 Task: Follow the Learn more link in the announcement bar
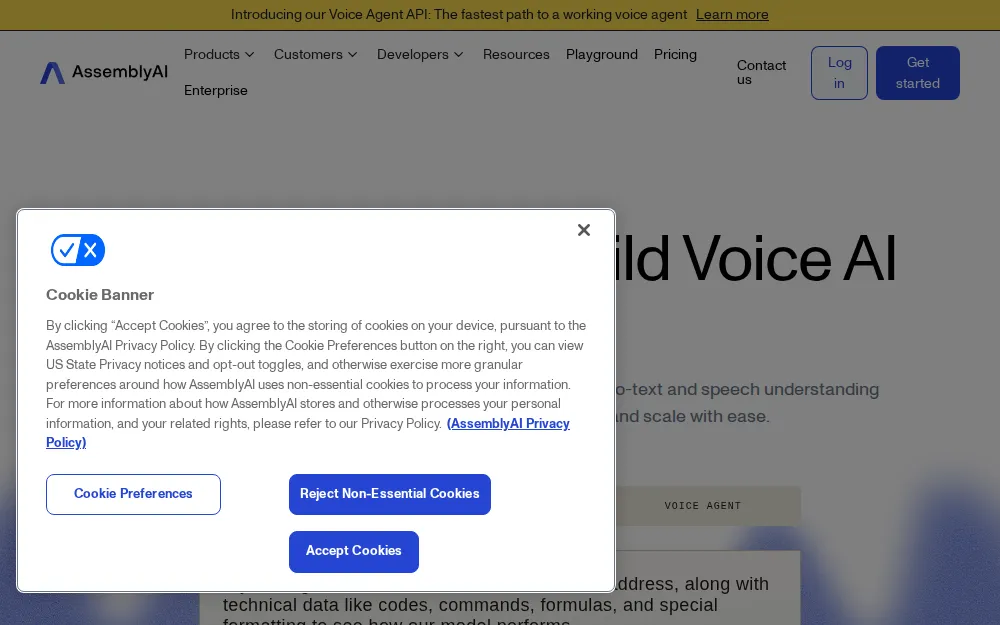732,15
